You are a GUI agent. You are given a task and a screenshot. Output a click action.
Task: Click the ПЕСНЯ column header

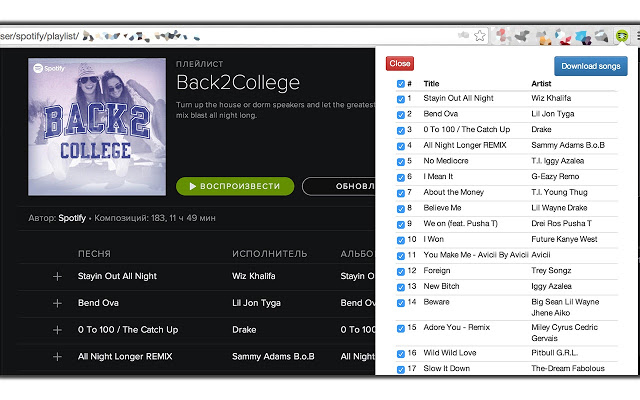coord(94,254)
